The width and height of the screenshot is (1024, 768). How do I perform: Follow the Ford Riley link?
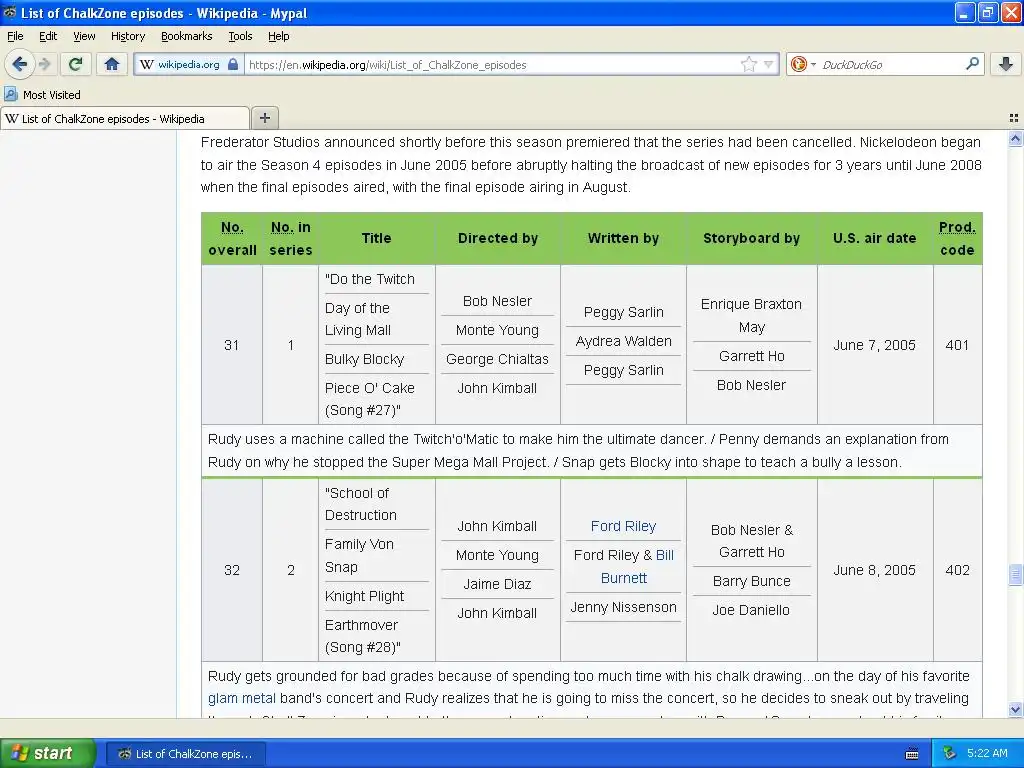(623, 526)
